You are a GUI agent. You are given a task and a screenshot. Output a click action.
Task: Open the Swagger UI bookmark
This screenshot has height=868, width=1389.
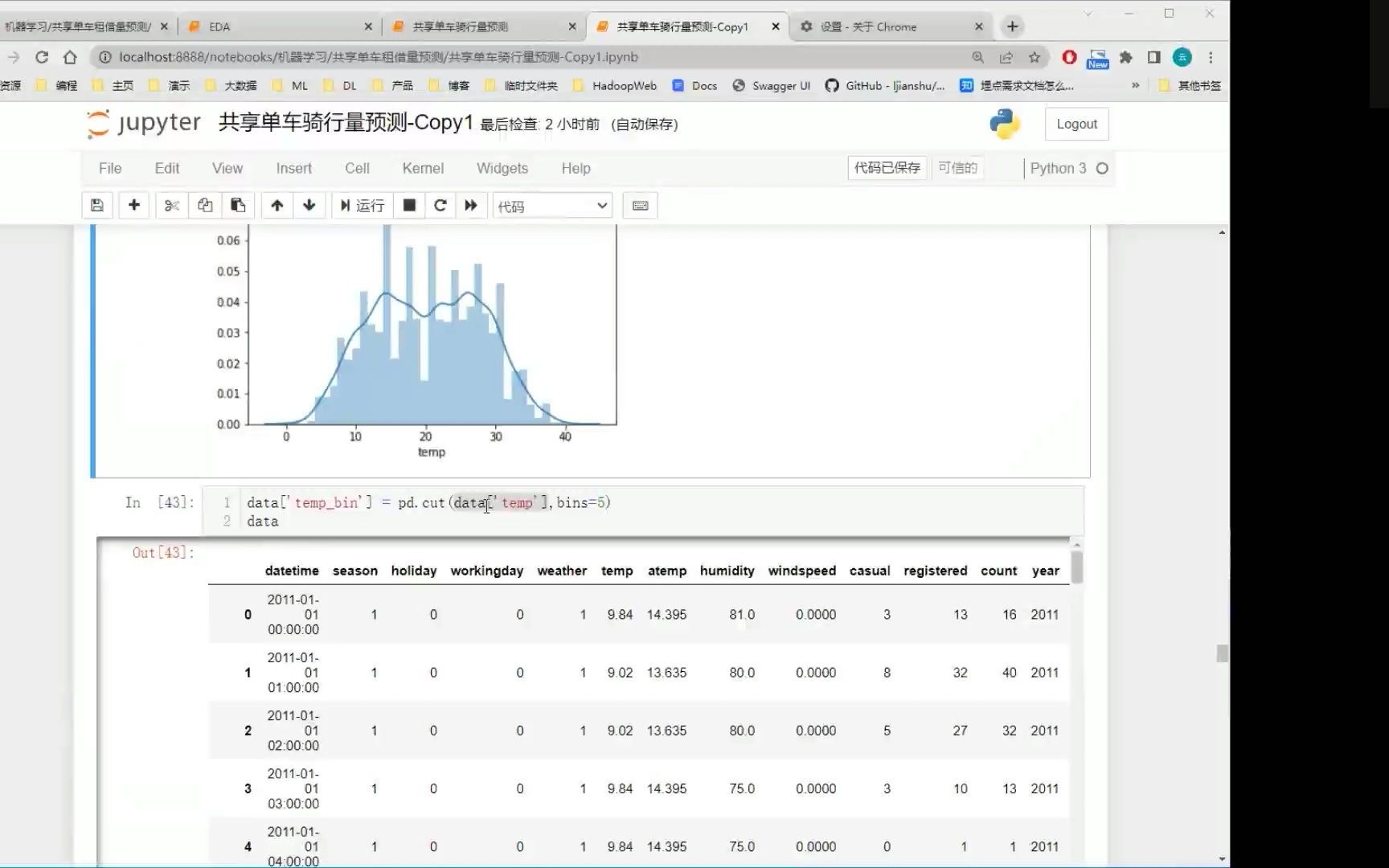pyautogui.click(x=771, y=85)
